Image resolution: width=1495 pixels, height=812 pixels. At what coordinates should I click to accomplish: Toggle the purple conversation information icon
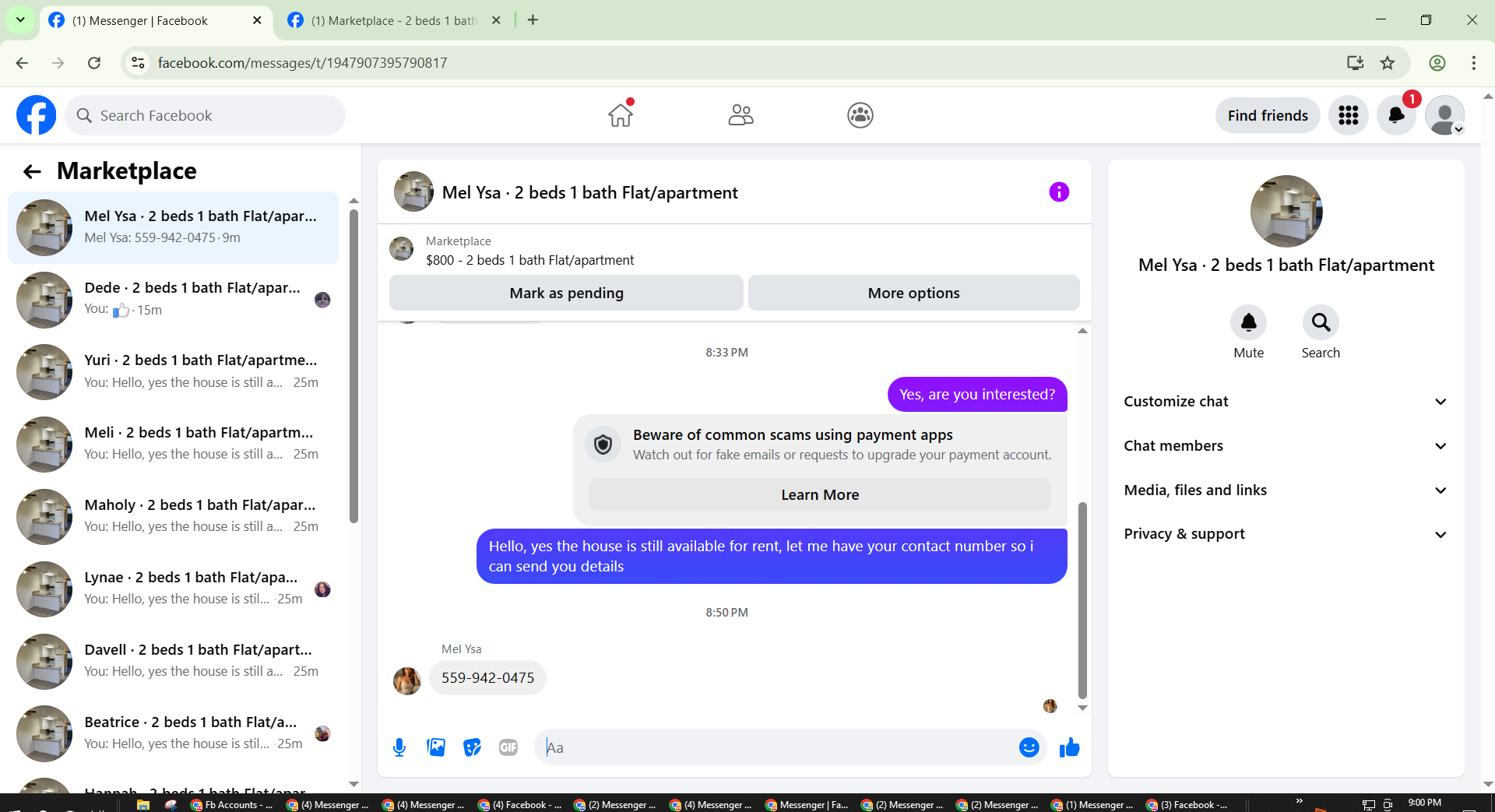tap(1059, 192)
